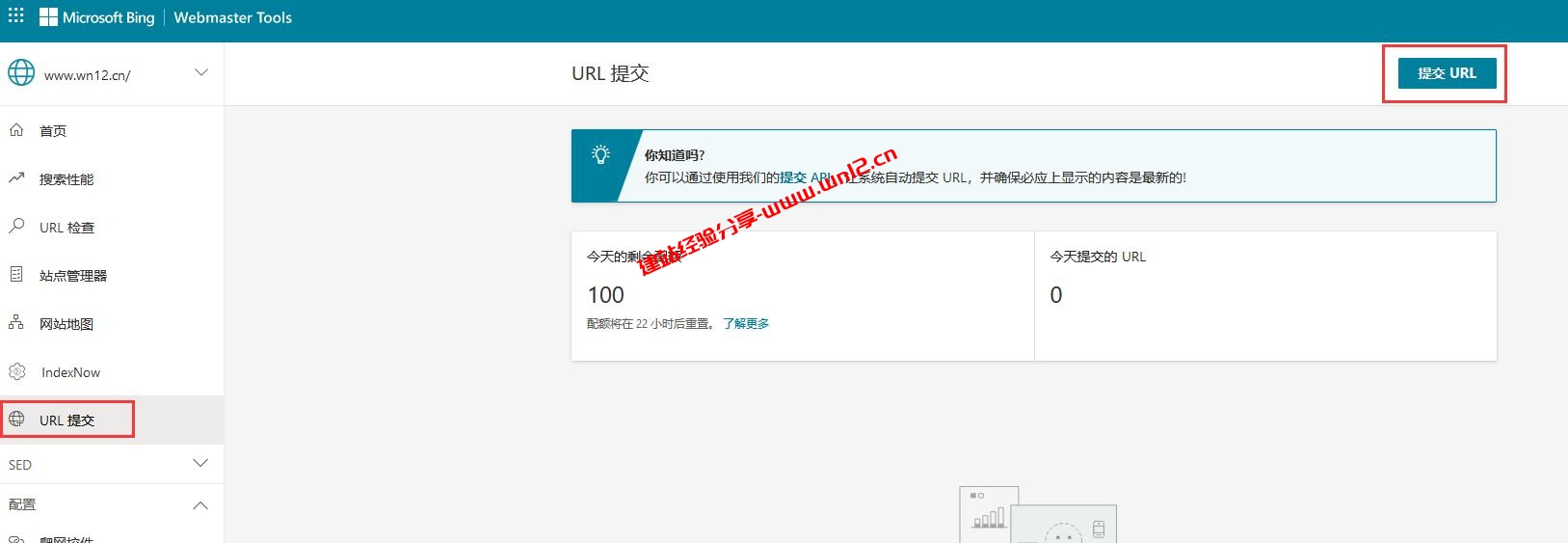Open the 站点管理器 menu item
The height and width of the screenshot is (543, 1568).
pyautogui.click(x=112, y=275)
